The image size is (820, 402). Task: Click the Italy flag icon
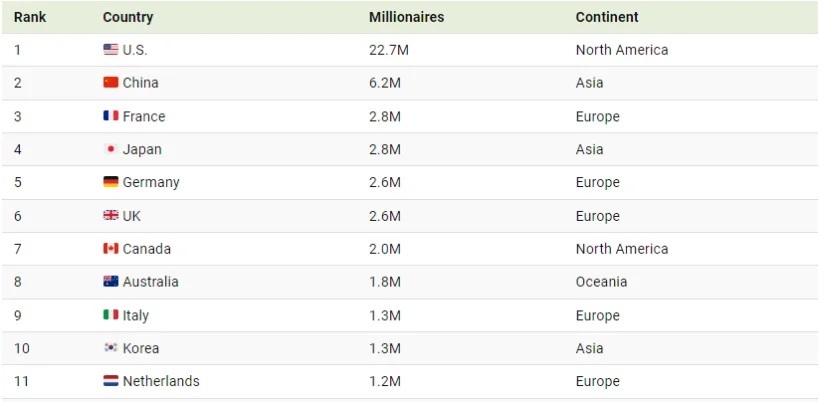[x=111, y=315]
